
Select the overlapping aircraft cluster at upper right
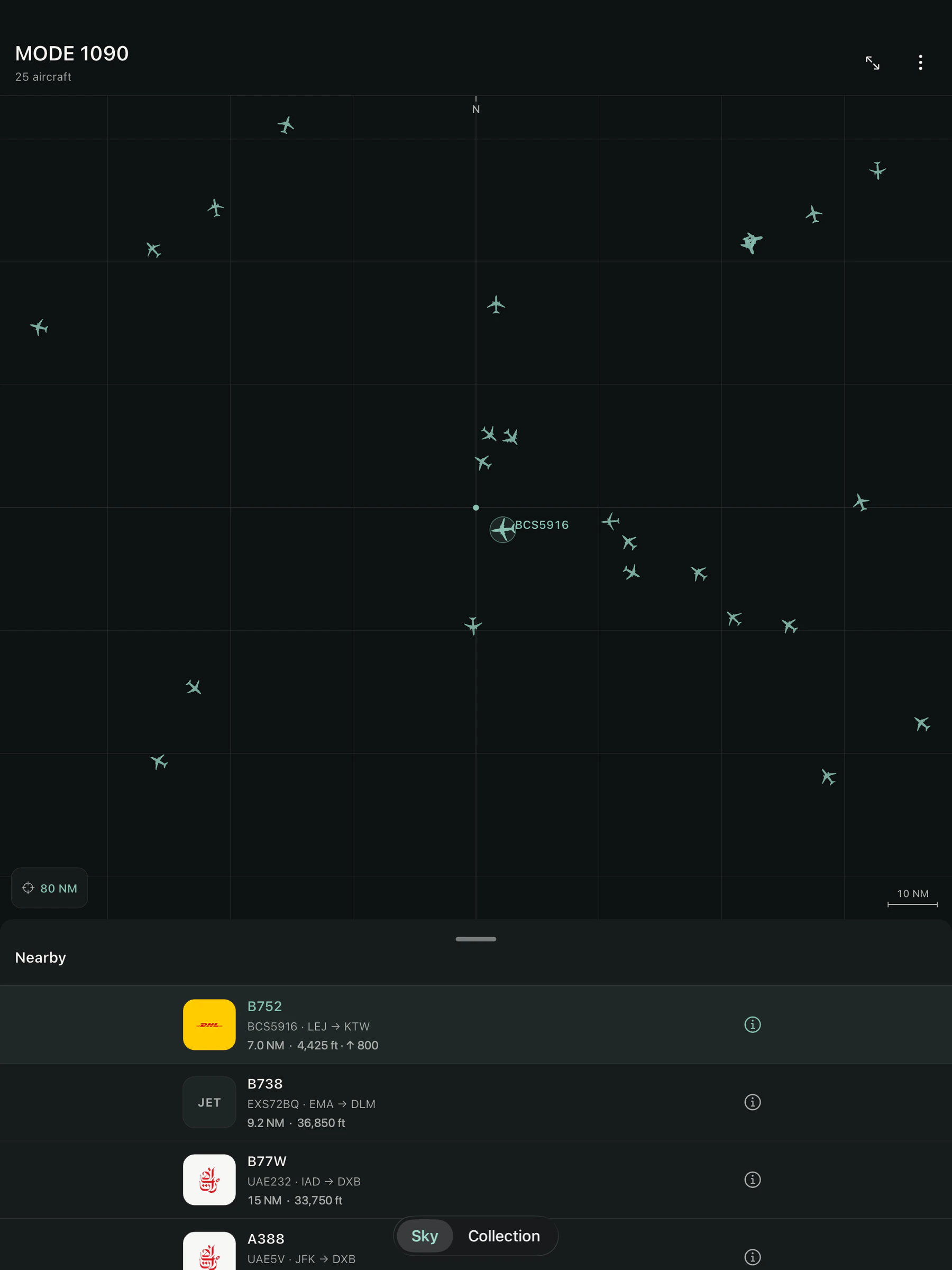coord(750,242)
